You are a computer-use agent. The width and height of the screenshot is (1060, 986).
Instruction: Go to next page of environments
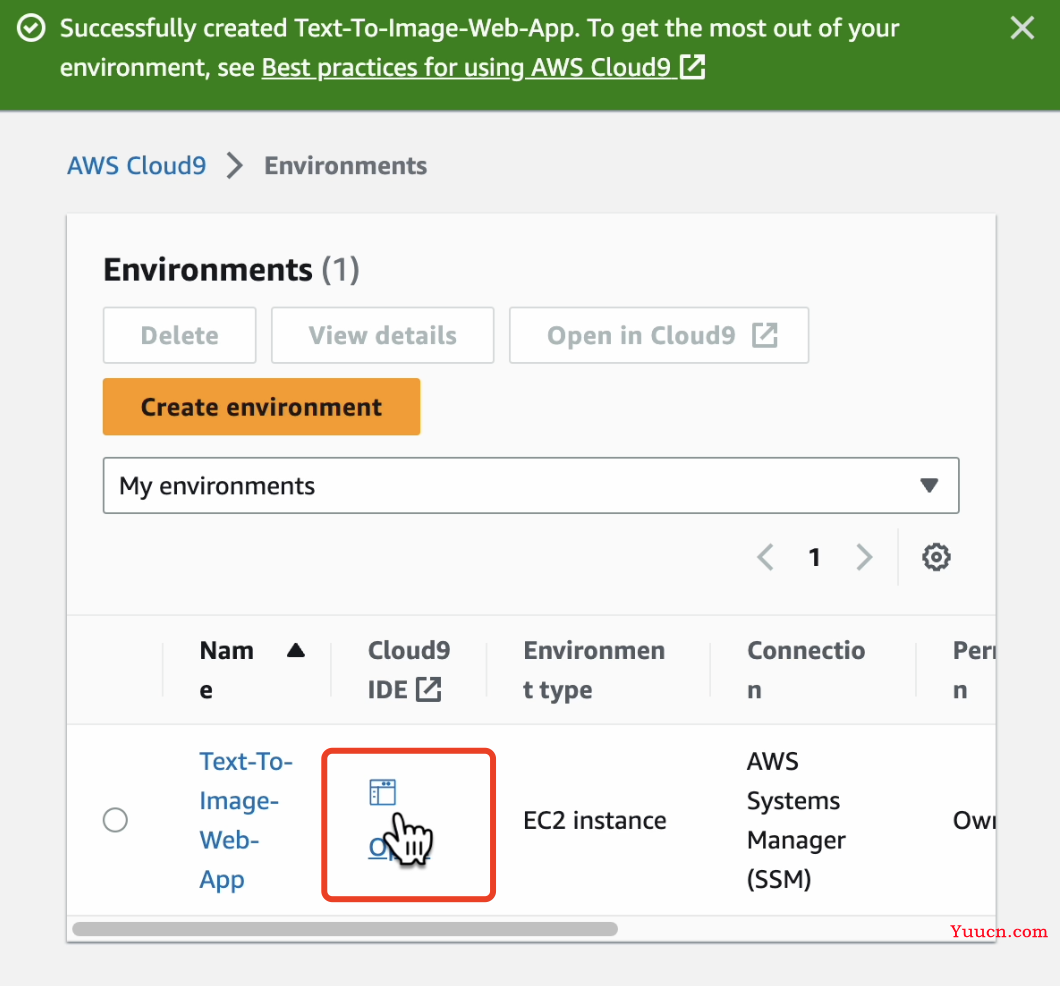coord(865,557)
